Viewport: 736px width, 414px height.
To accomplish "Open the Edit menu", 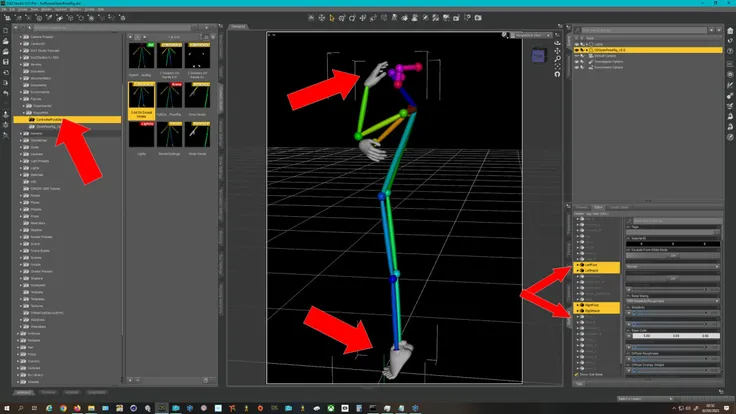I will click(x=12, y=9).
